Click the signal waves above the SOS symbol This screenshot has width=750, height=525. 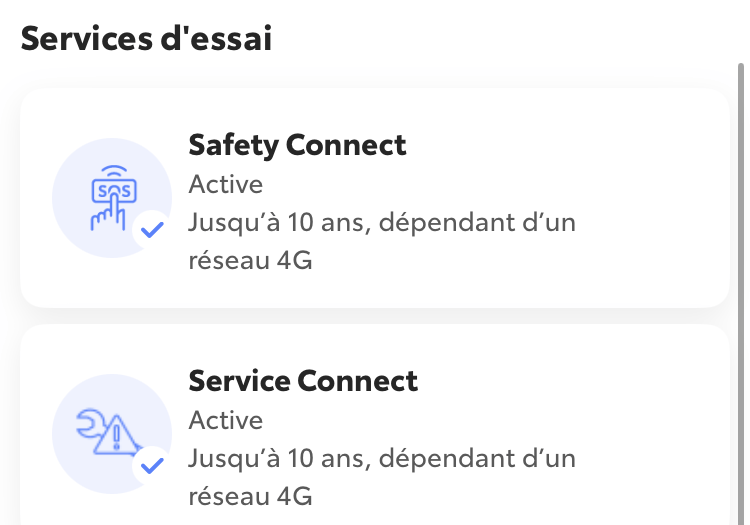click(114, 171)
